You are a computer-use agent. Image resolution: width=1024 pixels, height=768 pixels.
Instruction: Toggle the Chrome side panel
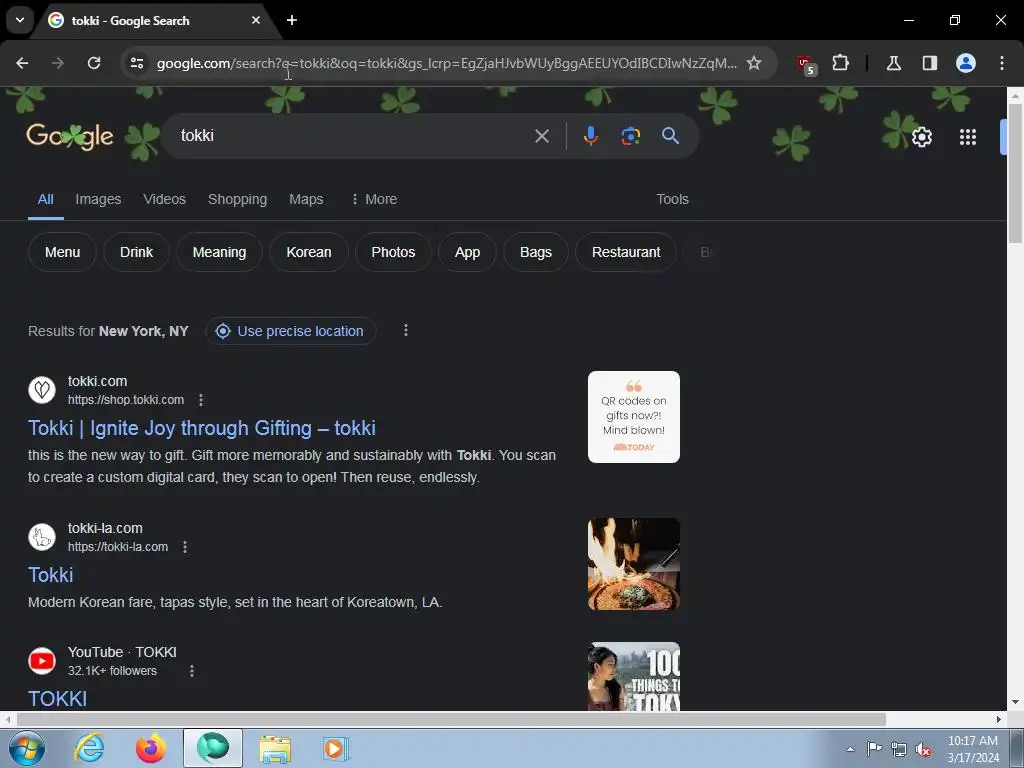(x=929, y=63)
